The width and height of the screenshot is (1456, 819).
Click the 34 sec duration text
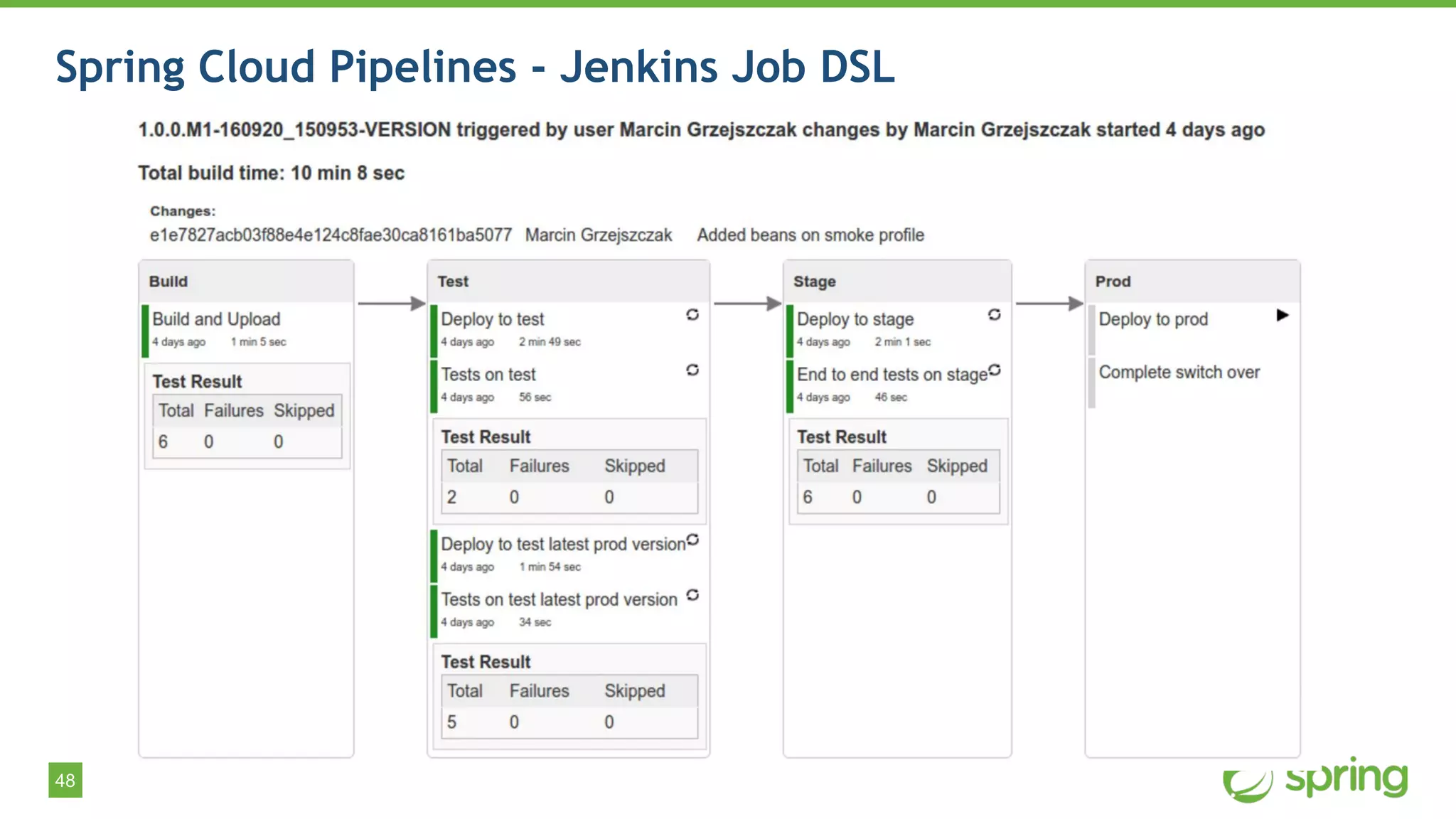pos(535,622)
